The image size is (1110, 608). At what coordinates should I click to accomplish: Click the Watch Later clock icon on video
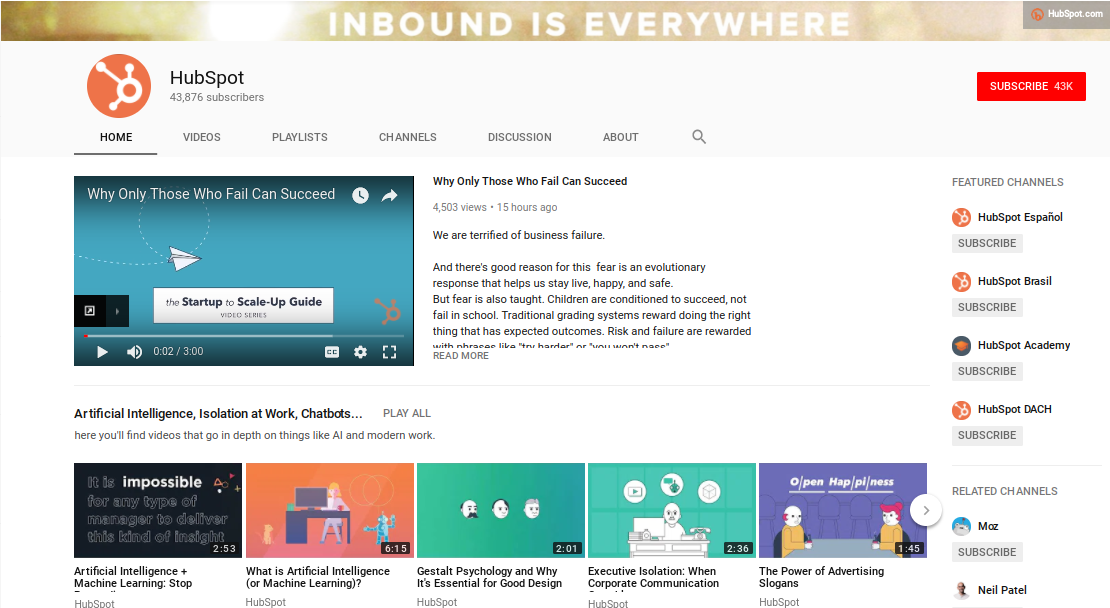[x=360, y=195]
